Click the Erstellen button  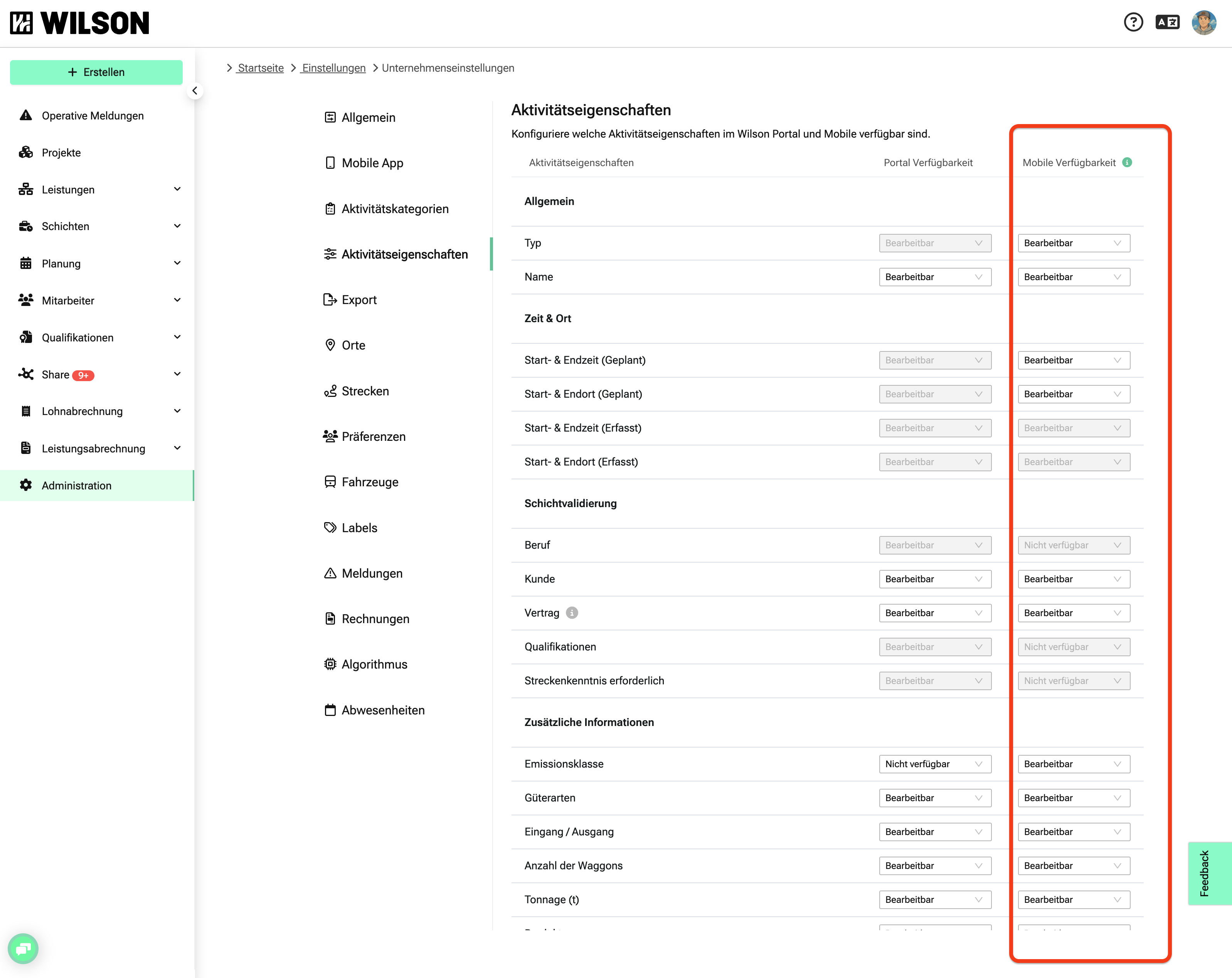point(96,72)
